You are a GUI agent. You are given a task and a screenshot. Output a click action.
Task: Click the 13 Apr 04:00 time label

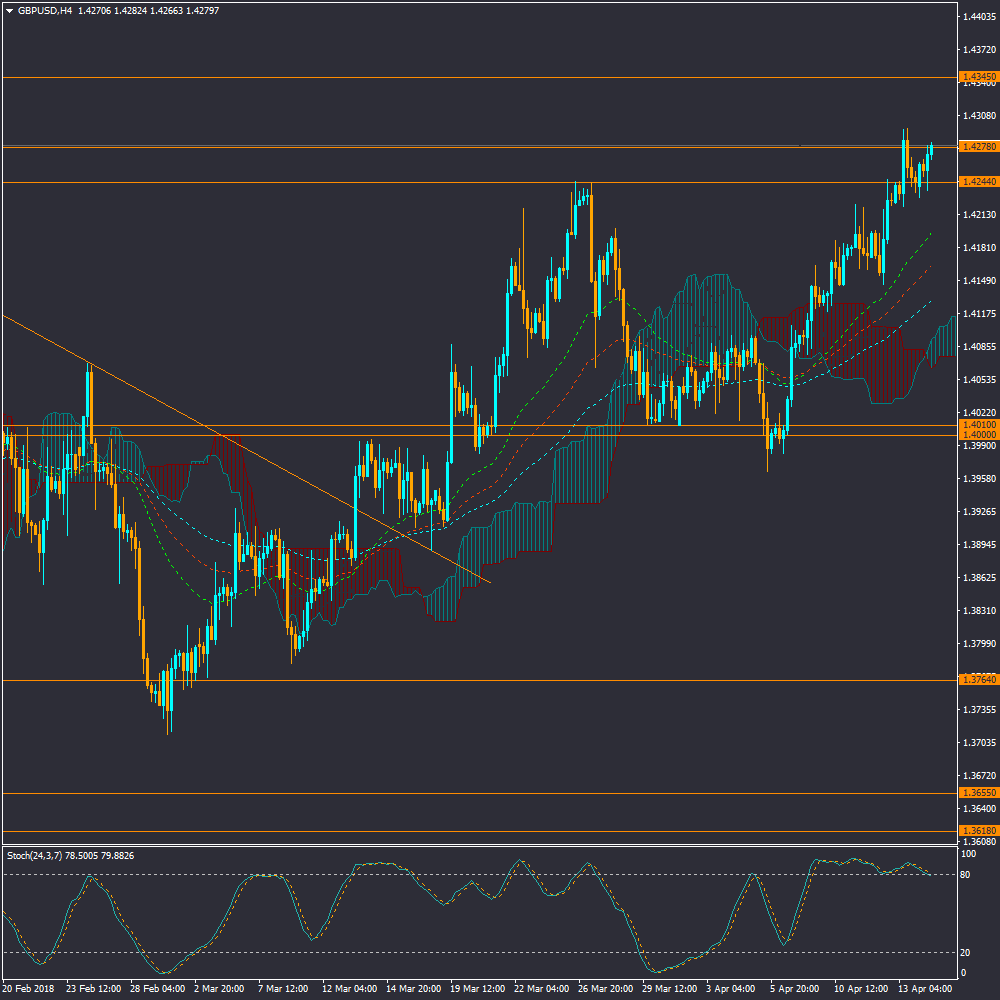(925, 988)
